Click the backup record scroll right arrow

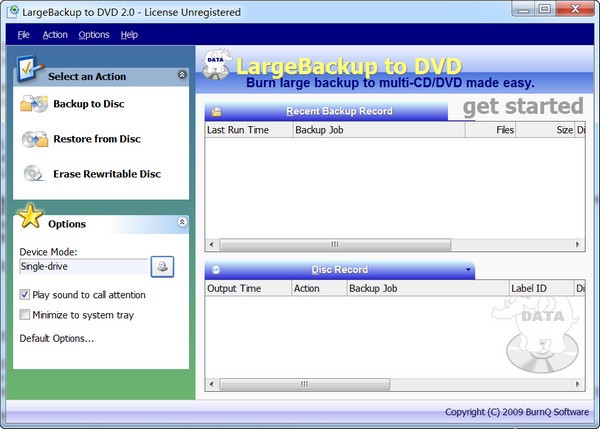click(578, 245)
